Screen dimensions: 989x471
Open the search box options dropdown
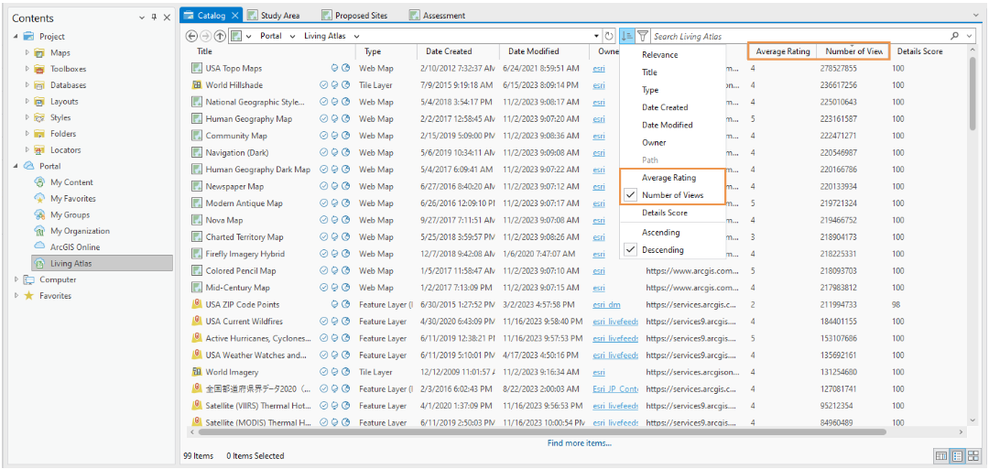coord(970,36)
